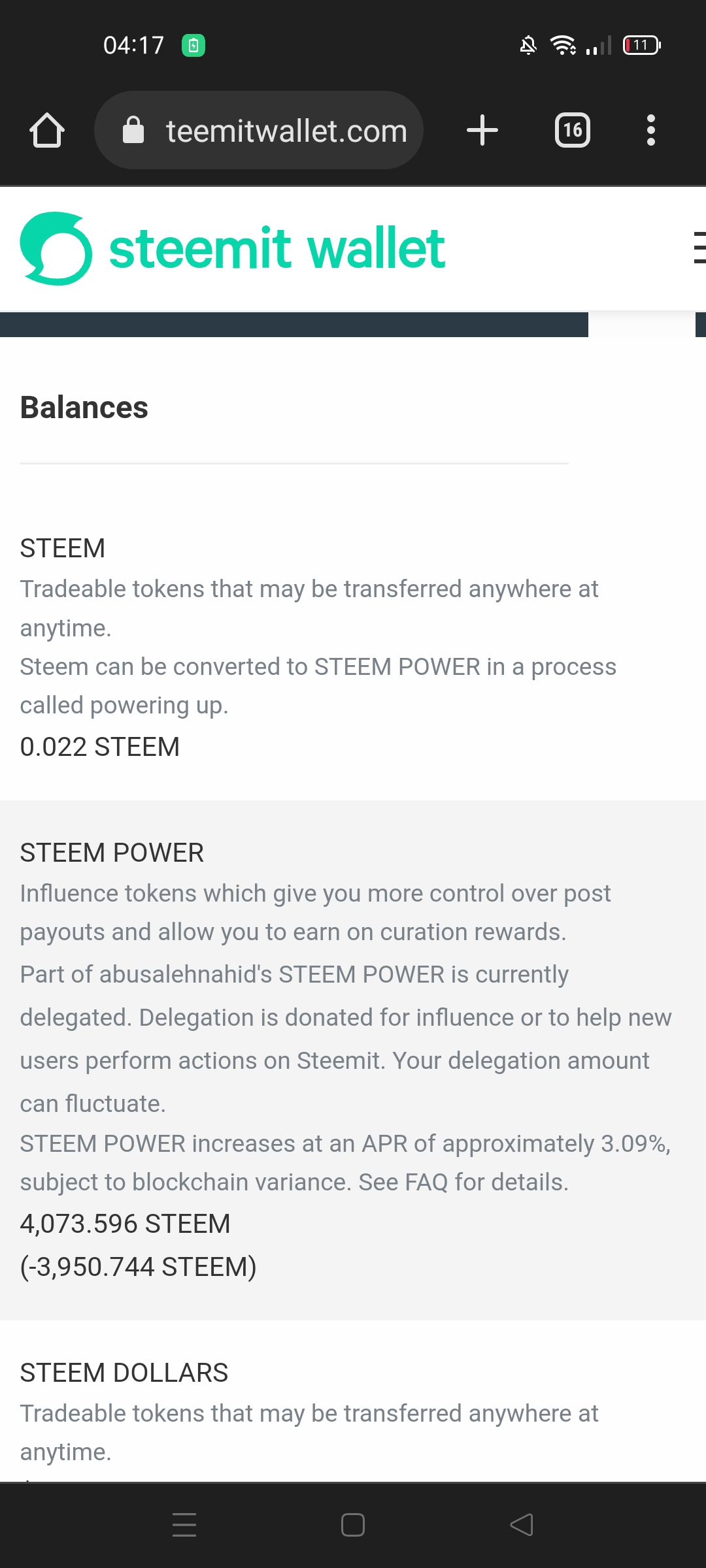Open the tab switcher showing 16

click(573, 130)
